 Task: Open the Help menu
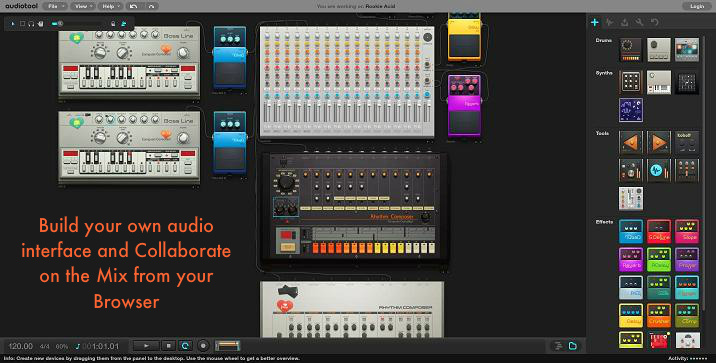click(x=111, y=6)
